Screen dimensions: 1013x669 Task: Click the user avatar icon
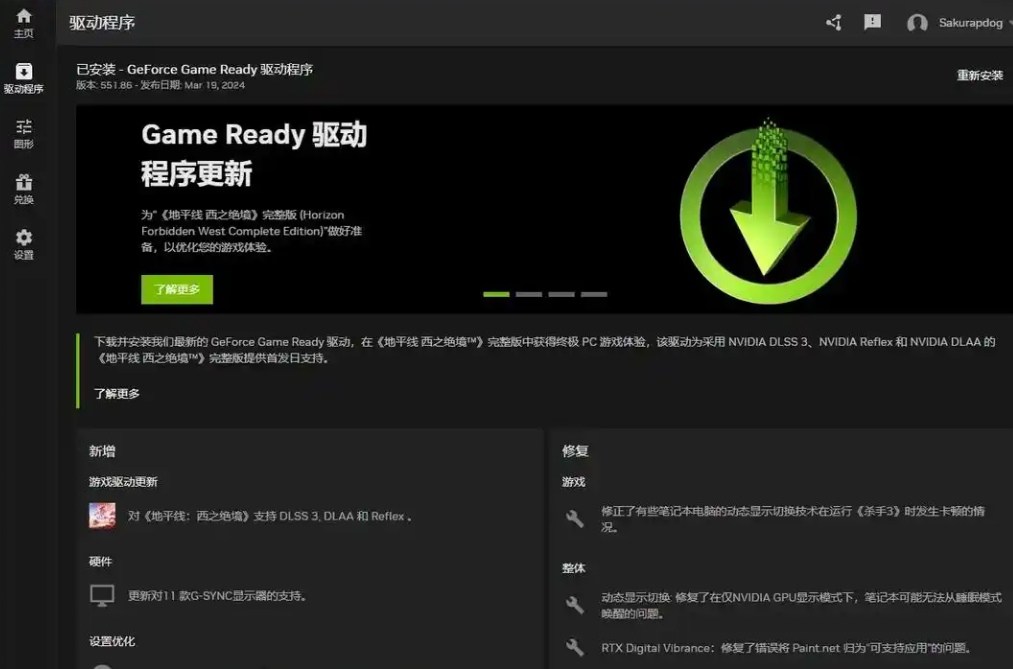917,23
